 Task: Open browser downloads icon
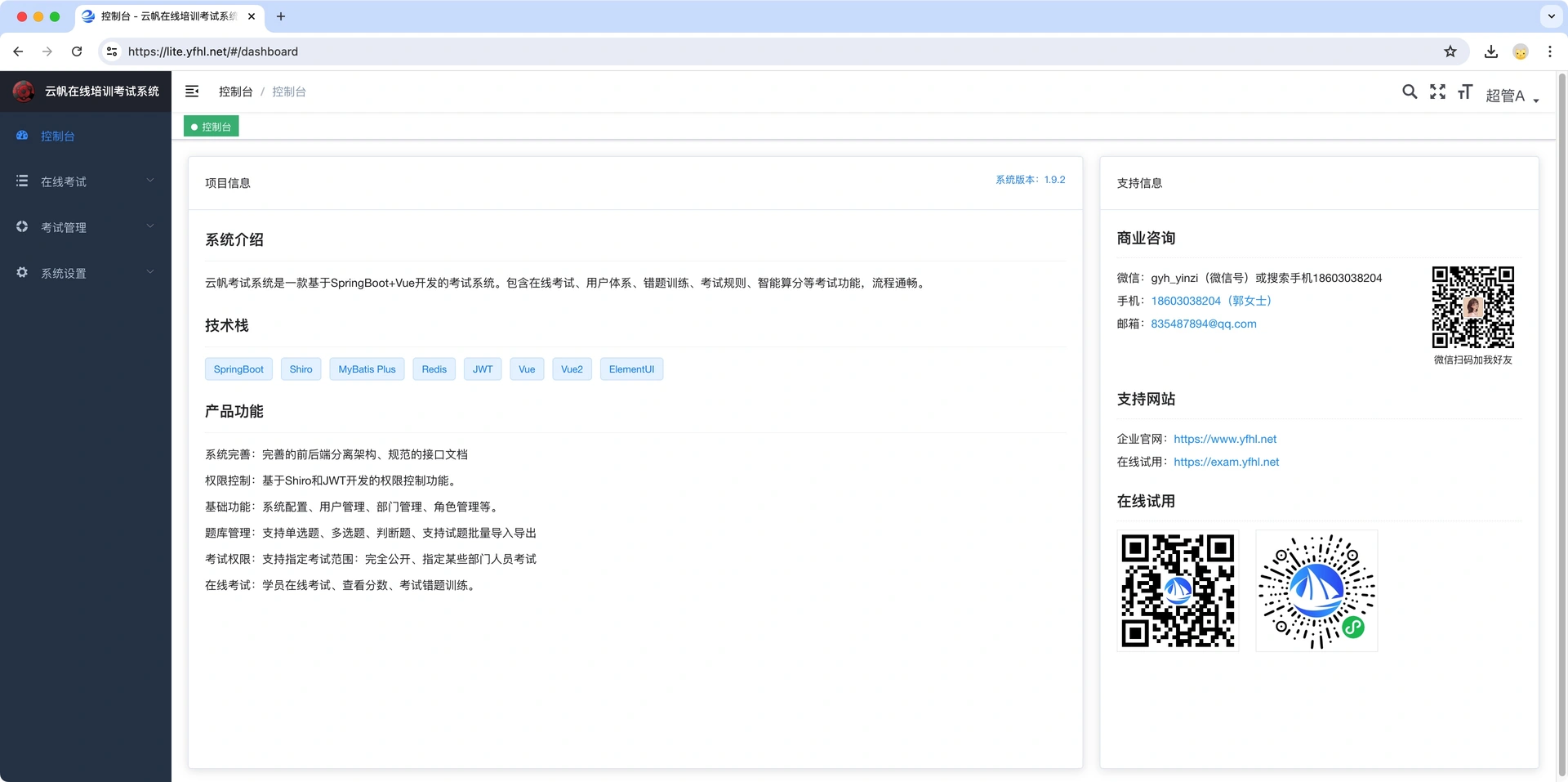point(1491,51)
